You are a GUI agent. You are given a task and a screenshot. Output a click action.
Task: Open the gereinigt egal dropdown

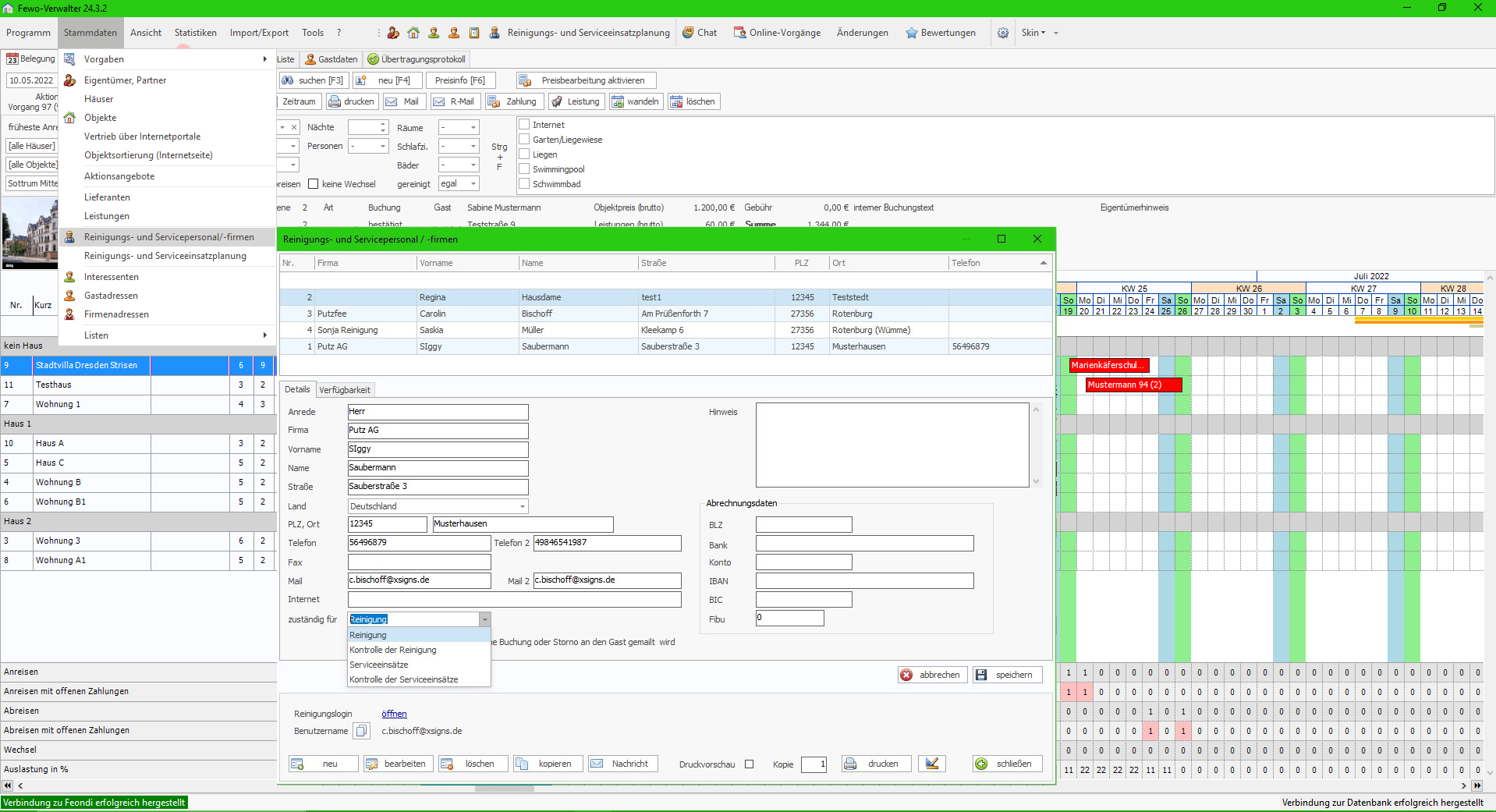point(459,183)
